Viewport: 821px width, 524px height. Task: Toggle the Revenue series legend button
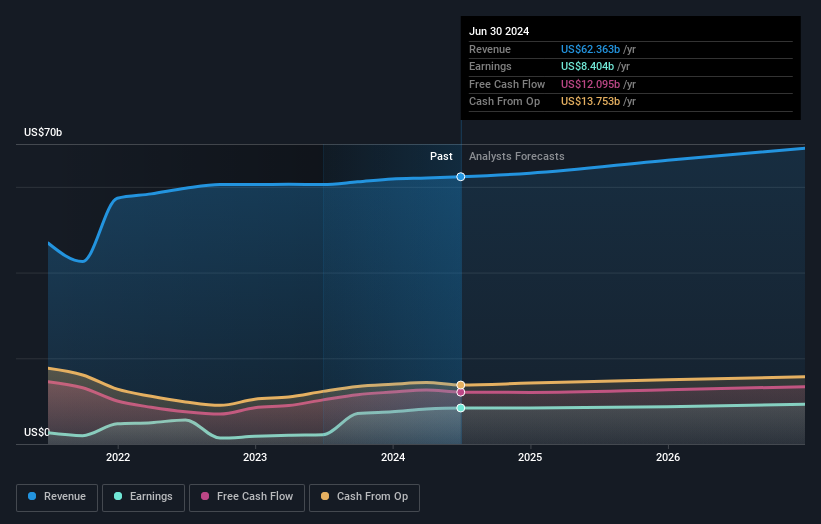pos(57,497)
